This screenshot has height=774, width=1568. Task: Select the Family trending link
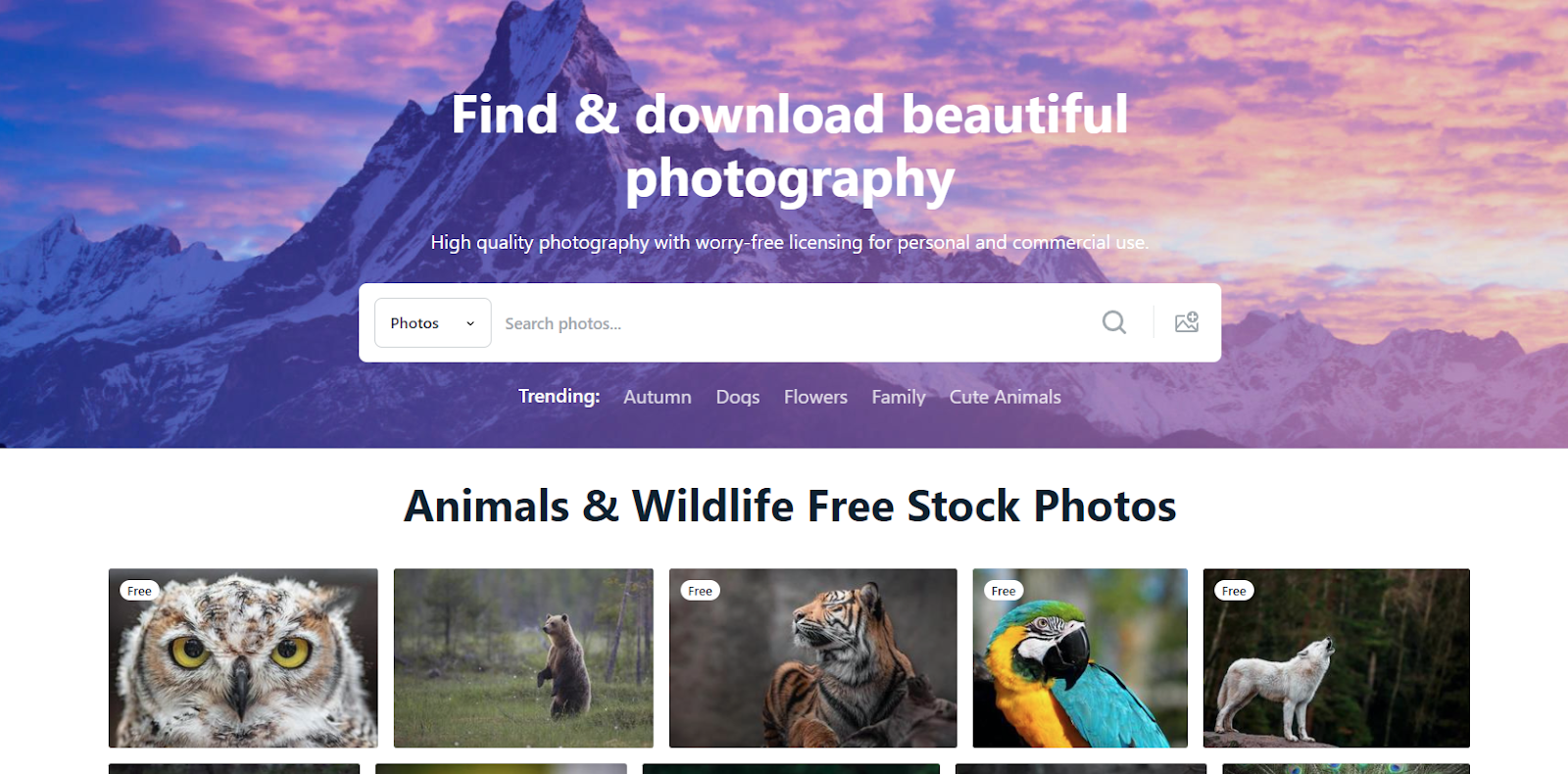pyautogui.click(x=899, y=397)
